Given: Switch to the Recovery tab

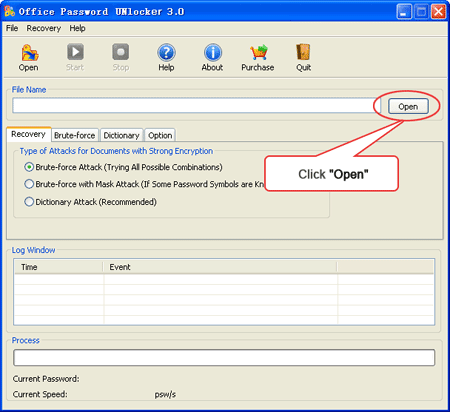Looking at the screenshot, I should click(x=29, y=134).
